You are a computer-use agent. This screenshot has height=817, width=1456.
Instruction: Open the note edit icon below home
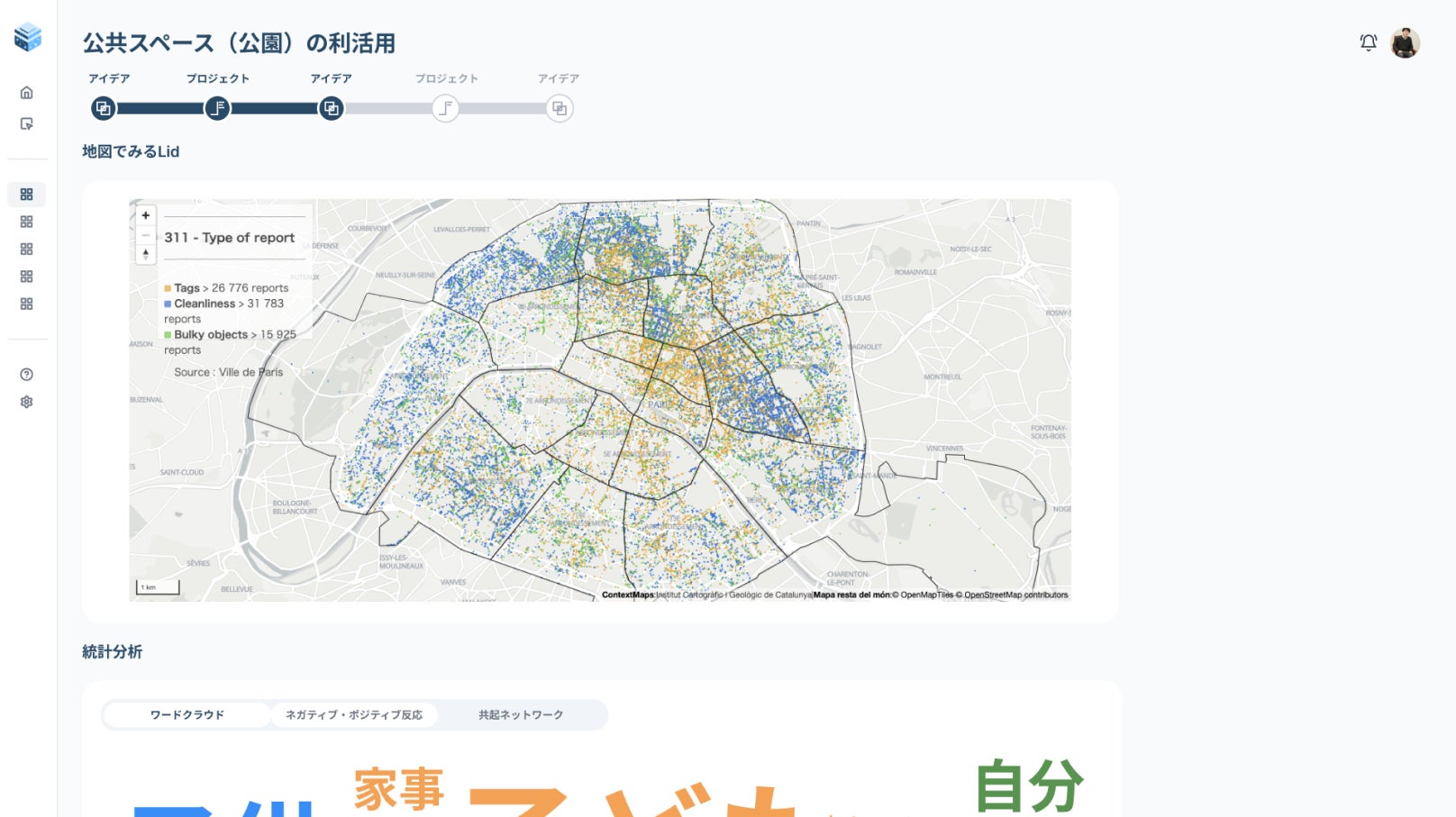tap(27, 123)
